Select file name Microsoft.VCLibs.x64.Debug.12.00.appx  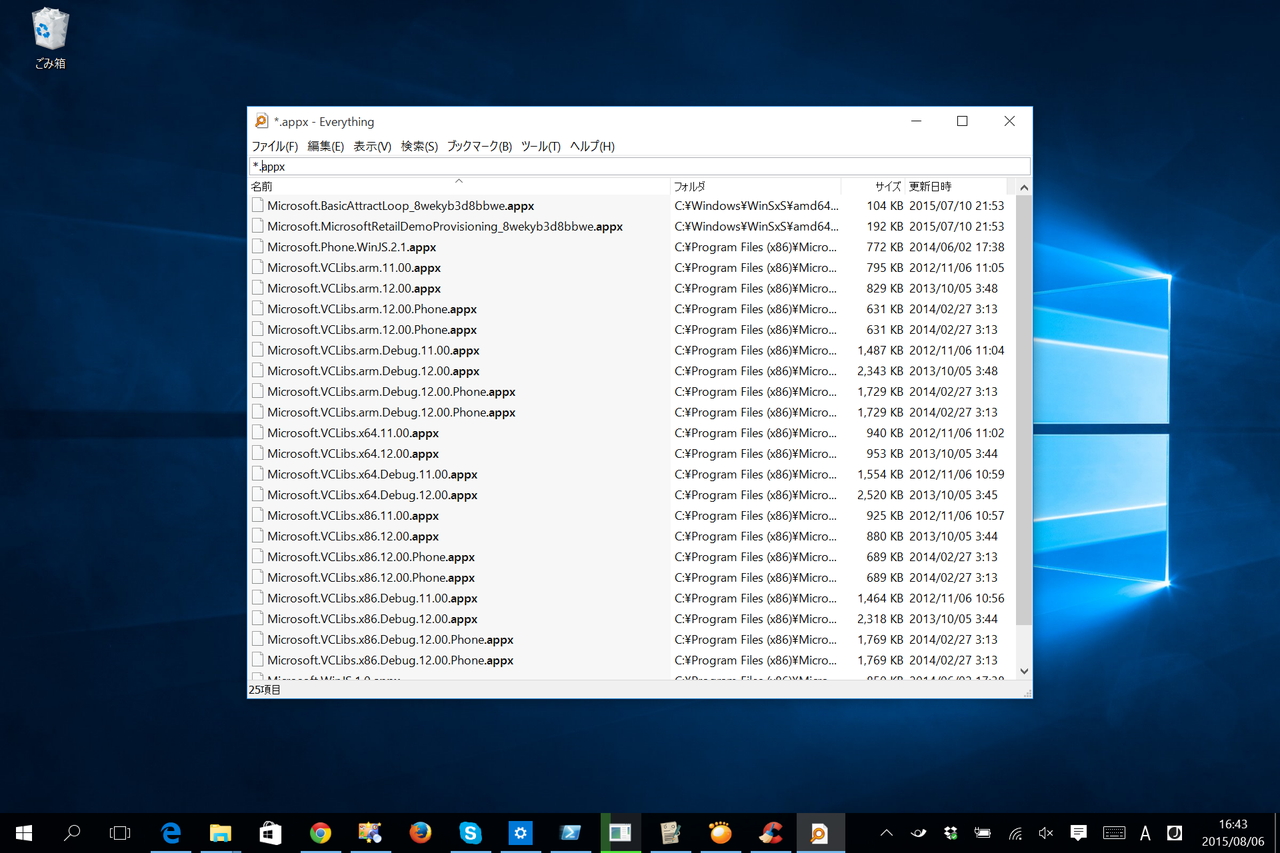pos(372,495)
